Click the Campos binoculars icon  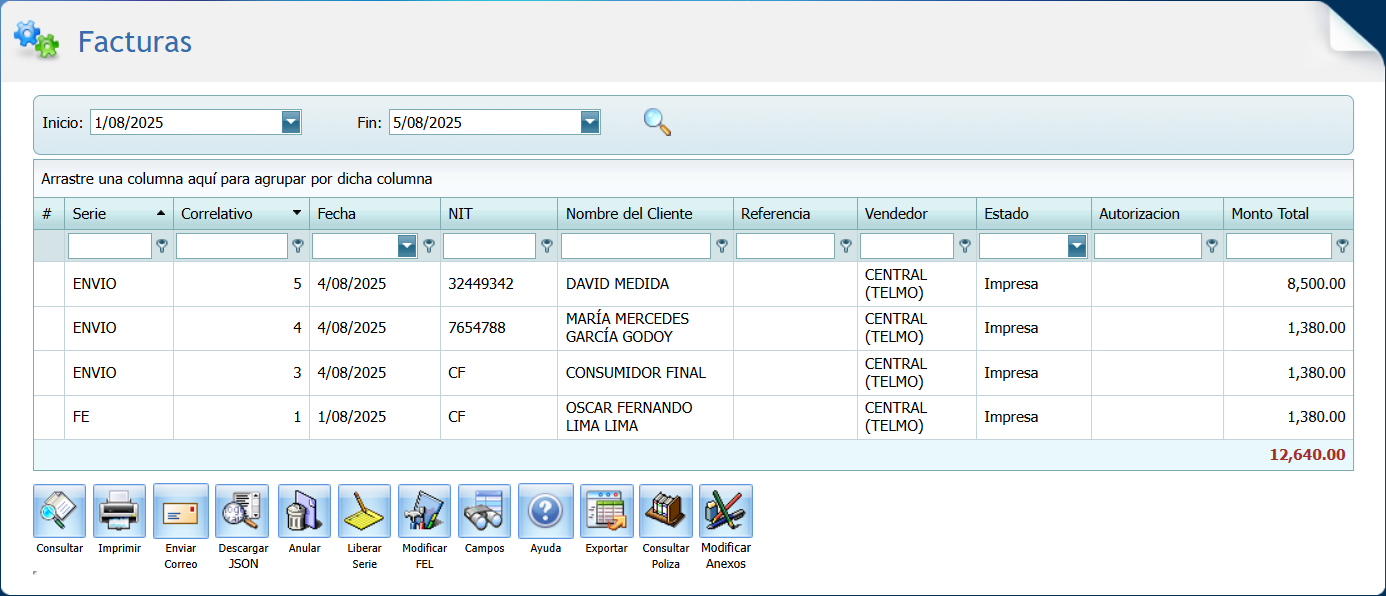484,511
